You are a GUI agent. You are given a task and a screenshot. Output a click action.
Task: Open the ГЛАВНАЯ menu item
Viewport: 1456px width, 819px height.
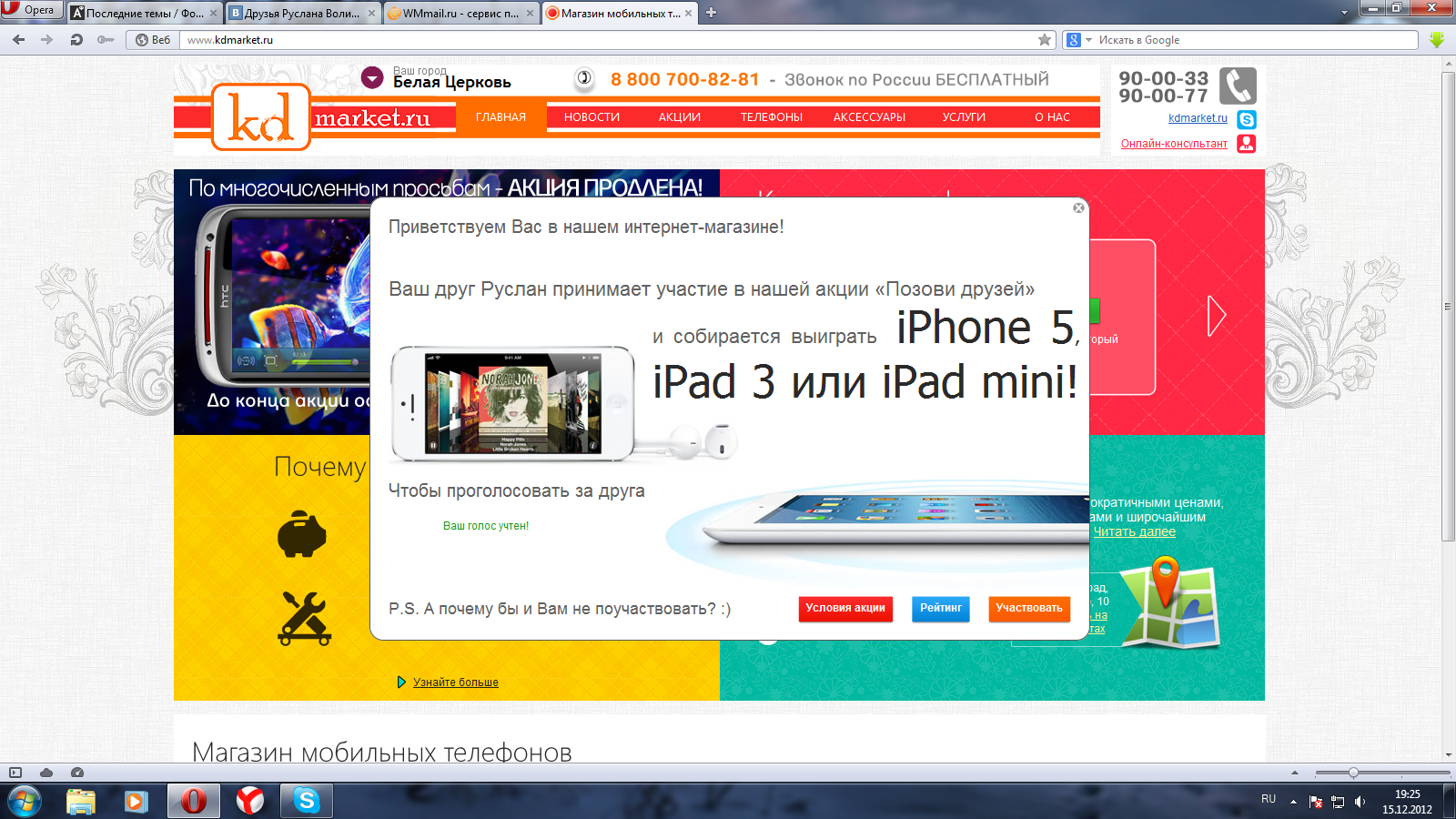click(x=500, y=117)
